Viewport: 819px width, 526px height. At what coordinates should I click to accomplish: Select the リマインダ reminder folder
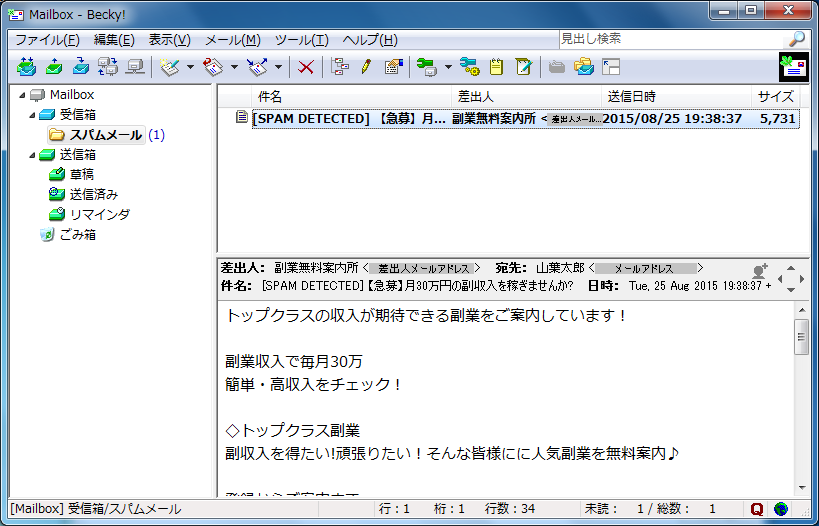coord(99,214)
